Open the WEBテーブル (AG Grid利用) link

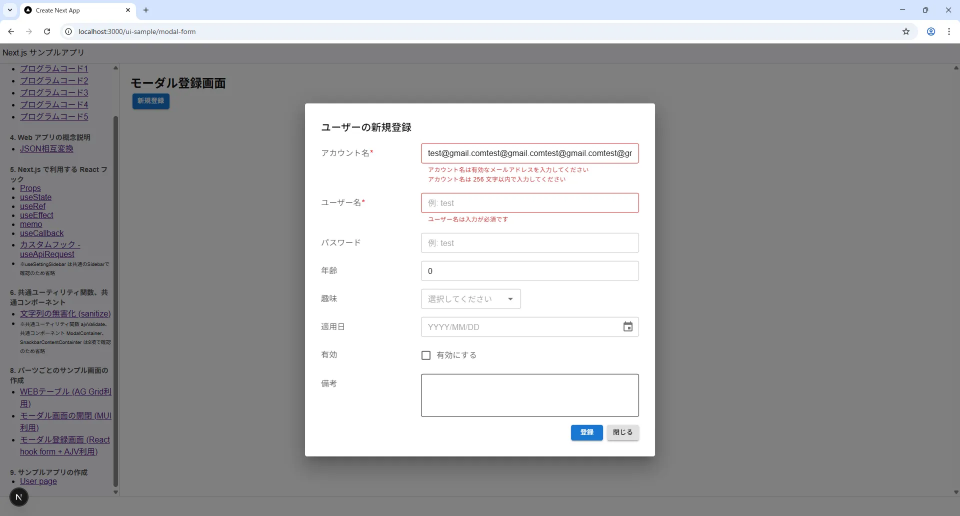(x=66, y=397)
